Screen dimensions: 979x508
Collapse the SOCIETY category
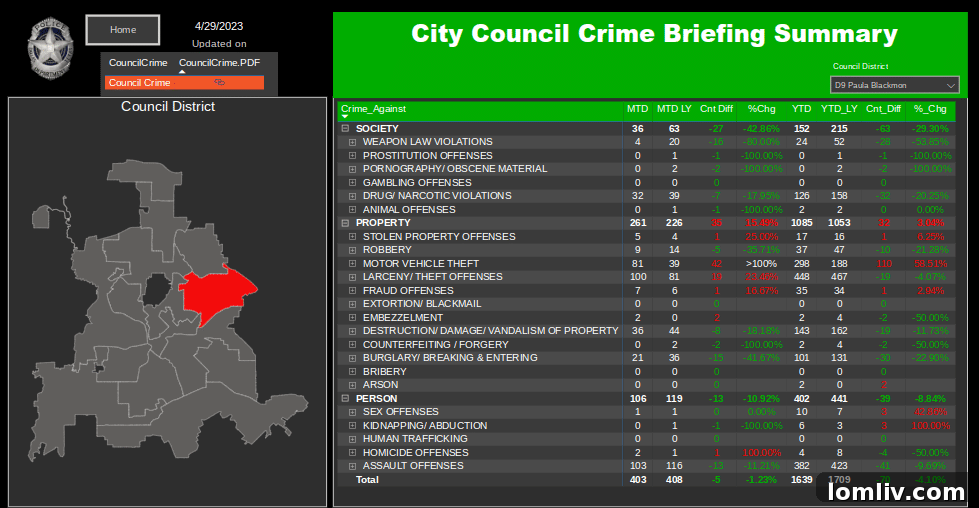[345, 129]
